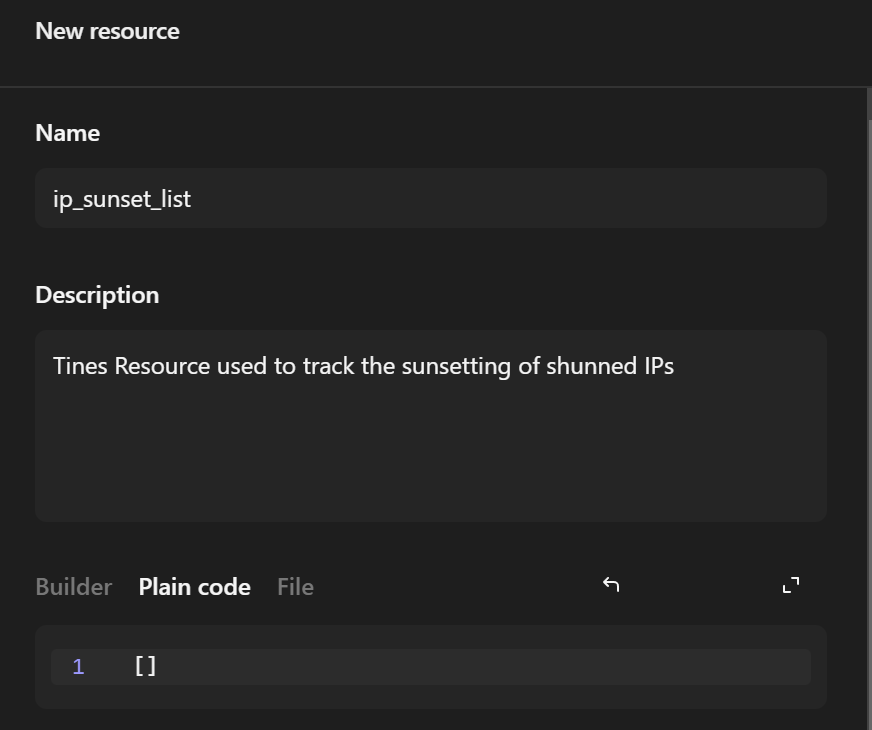Click the word sunsetting in the description
Screen dimensions: 872x730
(x=456, y=366)
